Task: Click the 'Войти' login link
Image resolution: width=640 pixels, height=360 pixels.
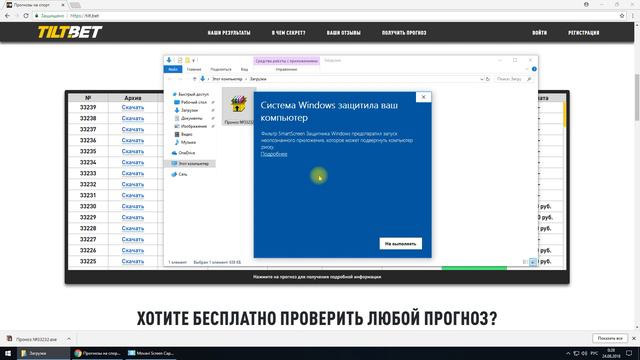Action: pyautogui.click(x=540, y=33)
